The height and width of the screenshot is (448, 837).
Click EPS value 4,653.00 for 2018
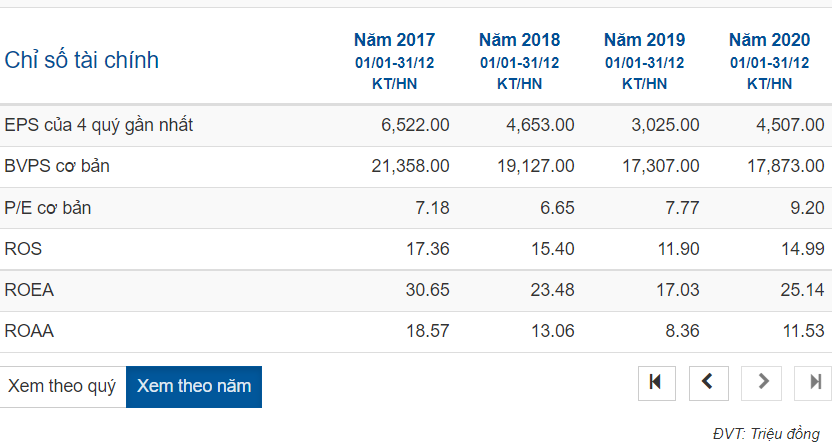(540, 125)
